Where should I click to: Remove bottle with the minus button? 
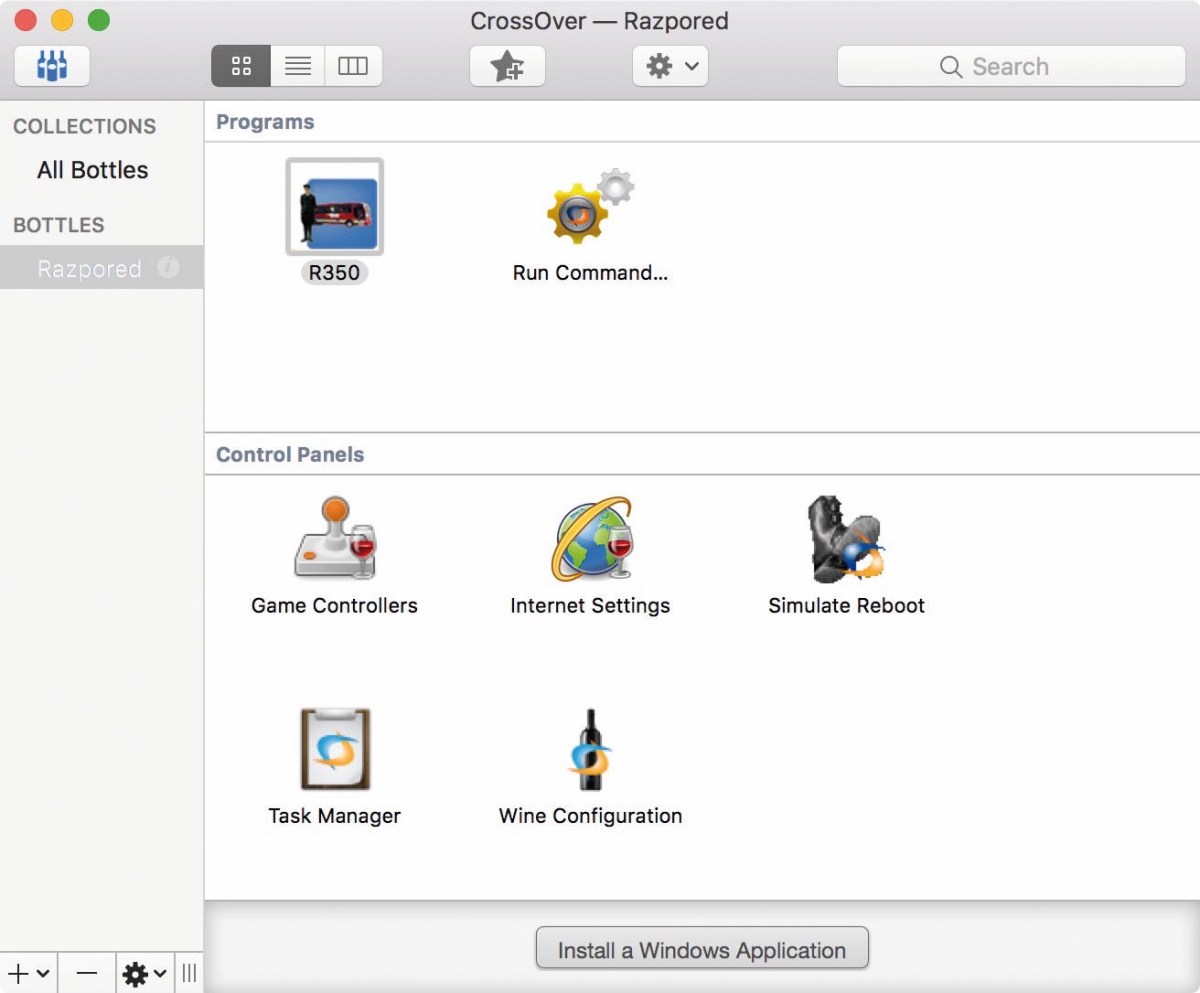87,973
